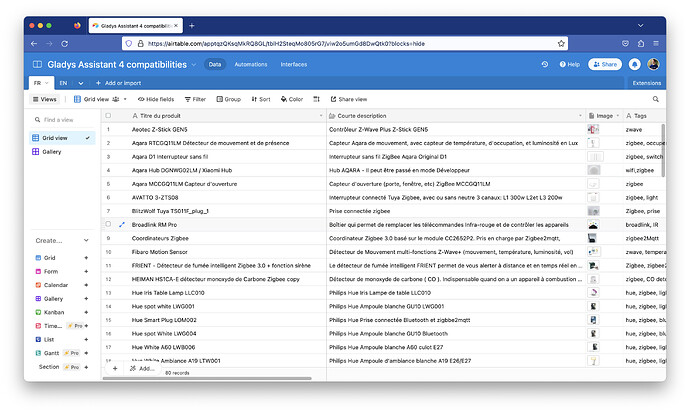Open browser extensions icon

pos(641,44)
